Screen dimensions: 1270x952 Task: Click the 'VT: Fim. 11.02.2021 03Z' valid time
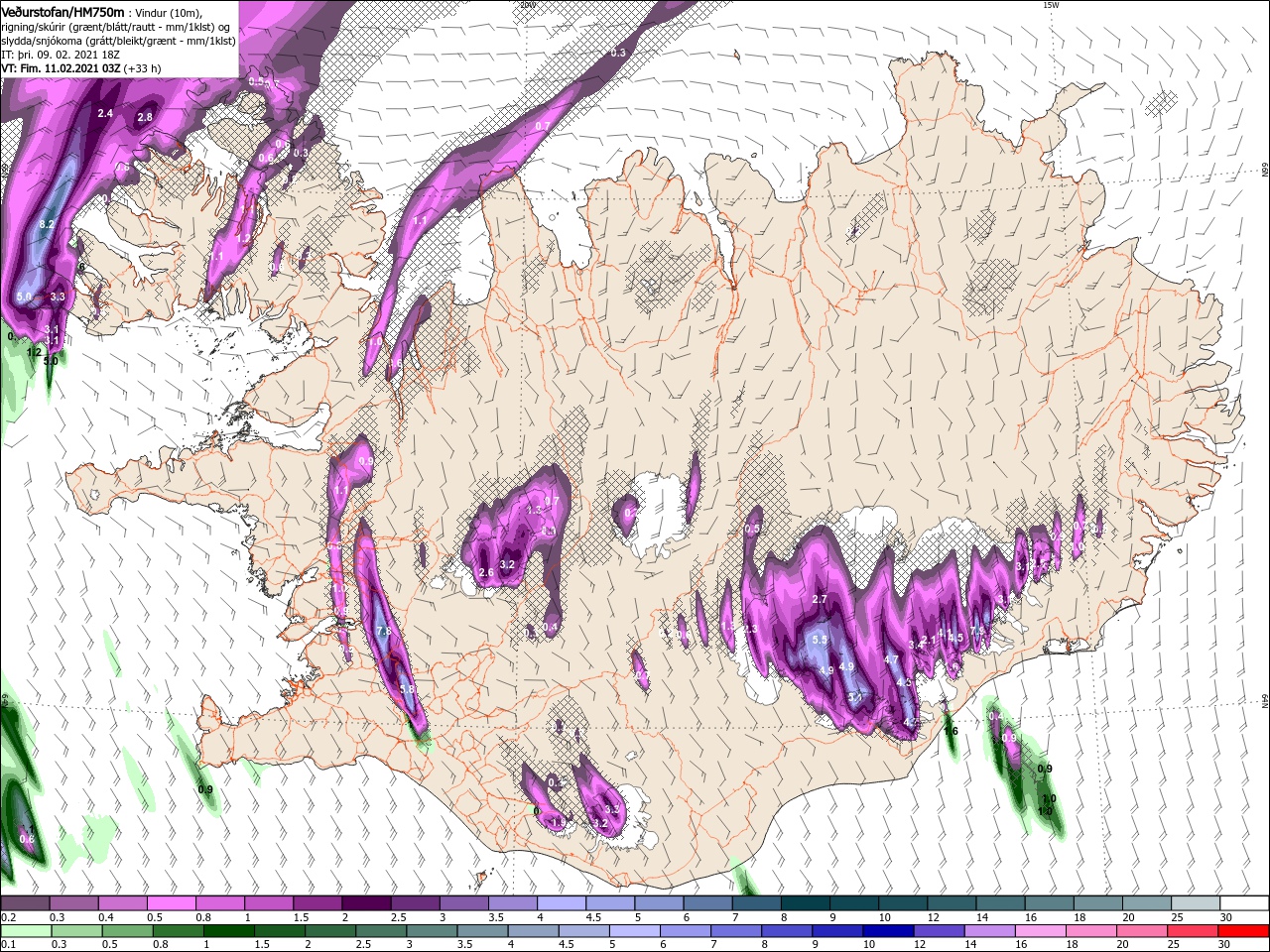point(62,68)
